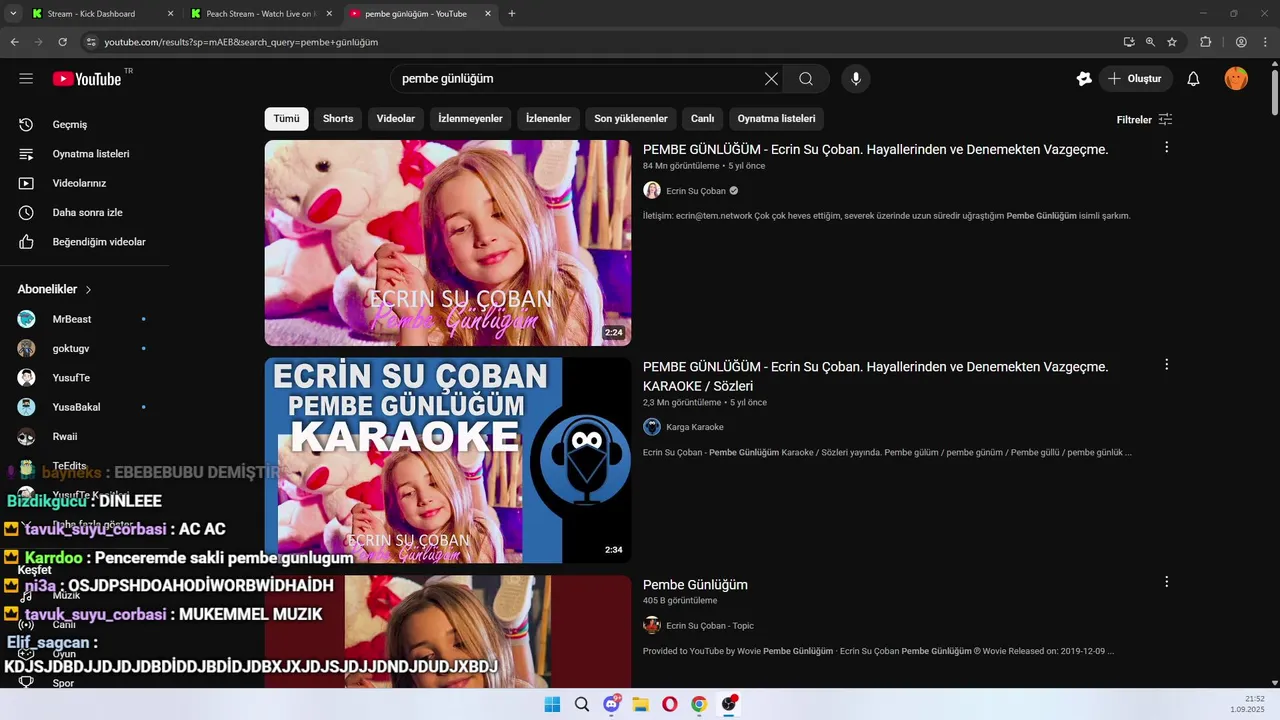
Task: Open Filtreler search filters
Action: point(1144,119)
